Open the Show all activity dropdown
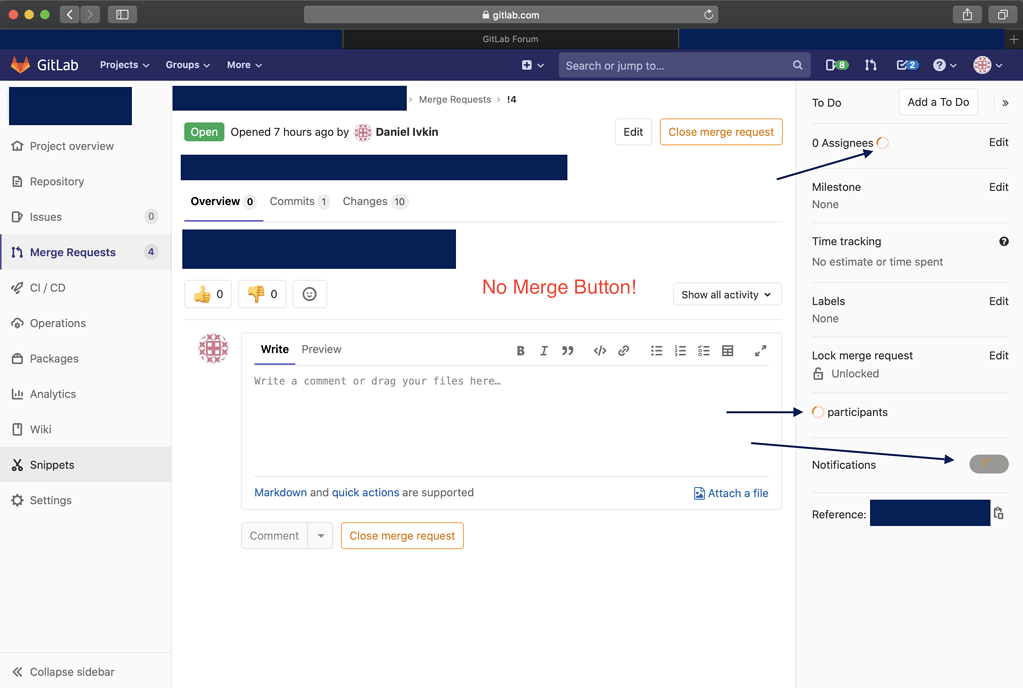The height and width of the screenshot is (688, 1023). tap(727, 294)
